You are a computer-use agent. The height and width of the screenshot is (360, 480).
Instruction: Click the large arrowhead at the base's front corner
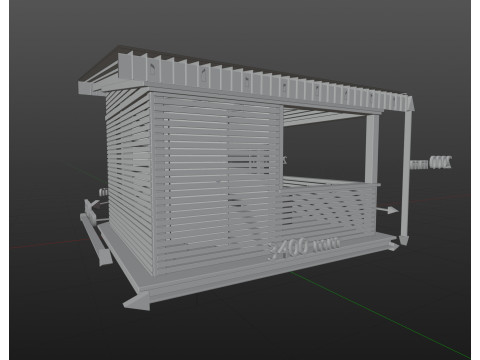137,302
